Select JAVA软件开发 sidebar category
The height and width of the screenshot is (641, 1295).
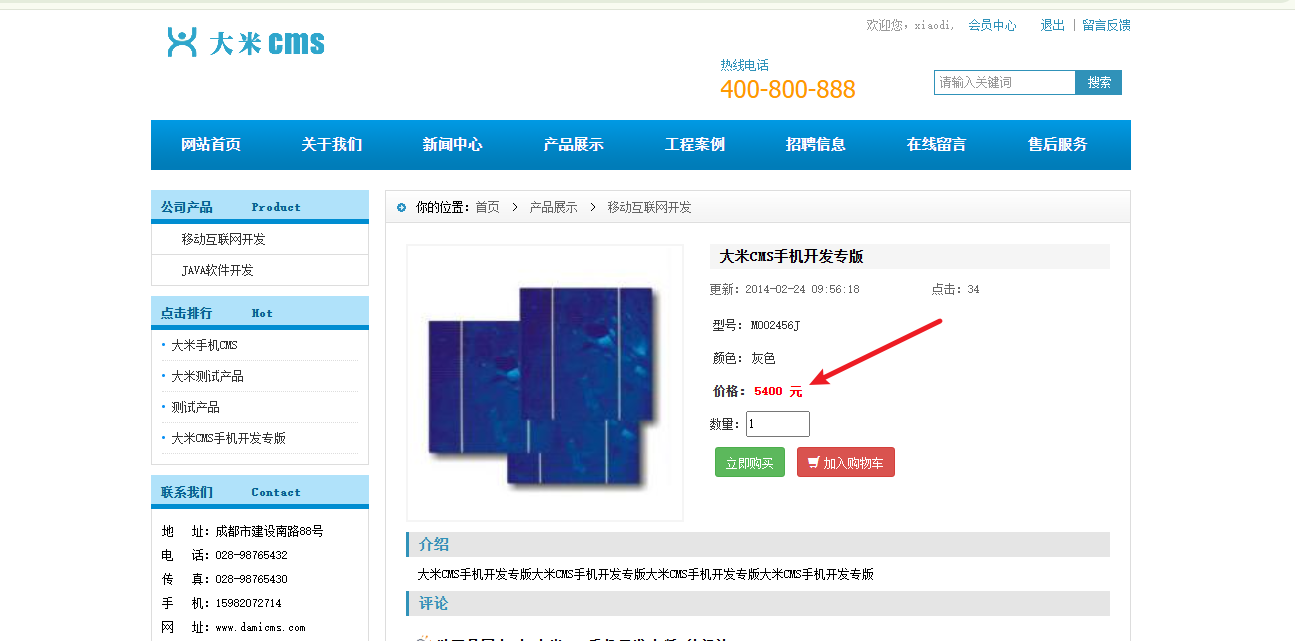click(x=217, y=271)
